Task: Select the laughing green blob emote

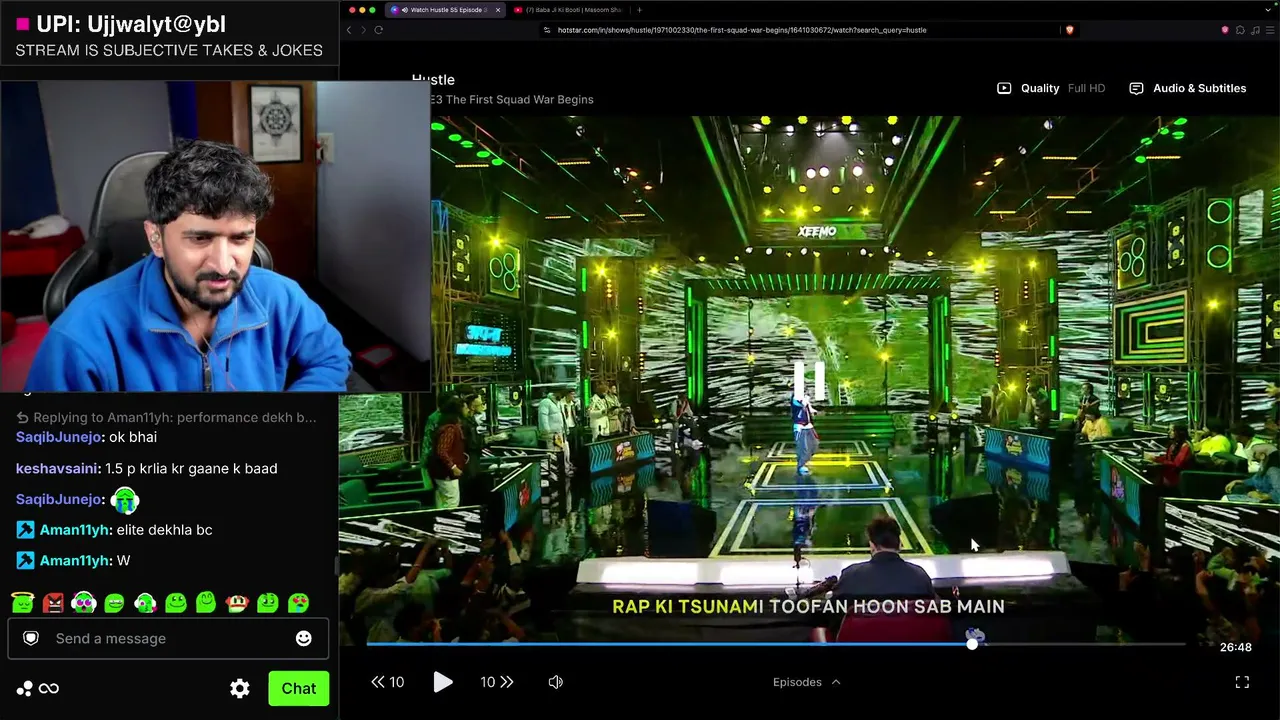Action: click(x=114, y=602)
